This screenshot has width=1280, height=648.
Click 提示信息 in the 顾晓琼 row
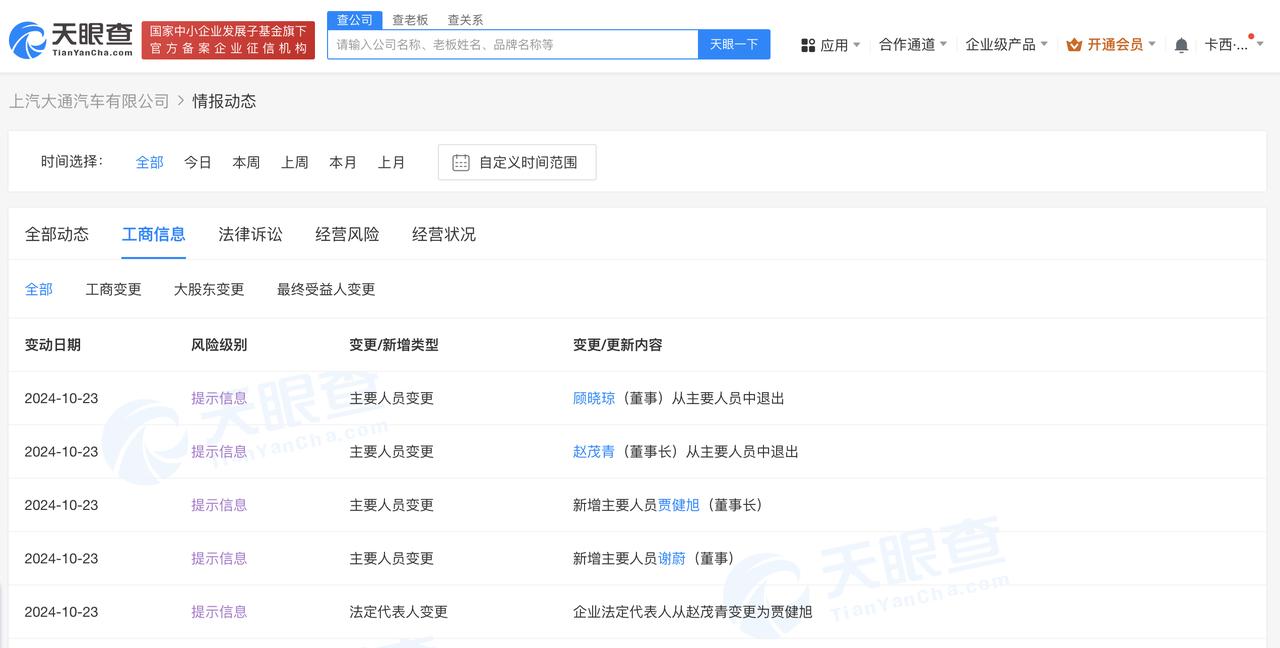219,398
